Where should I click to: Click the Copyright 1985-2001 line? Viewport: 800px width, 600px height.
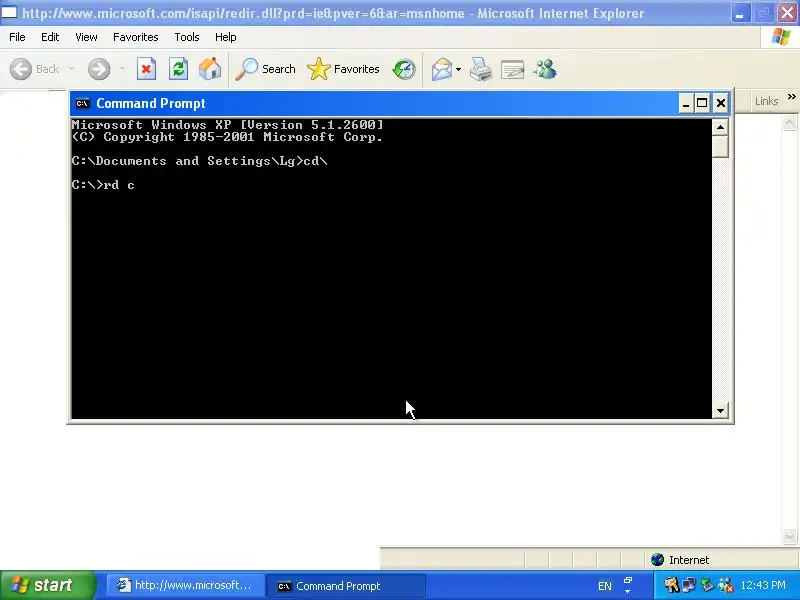click(228, 137)
